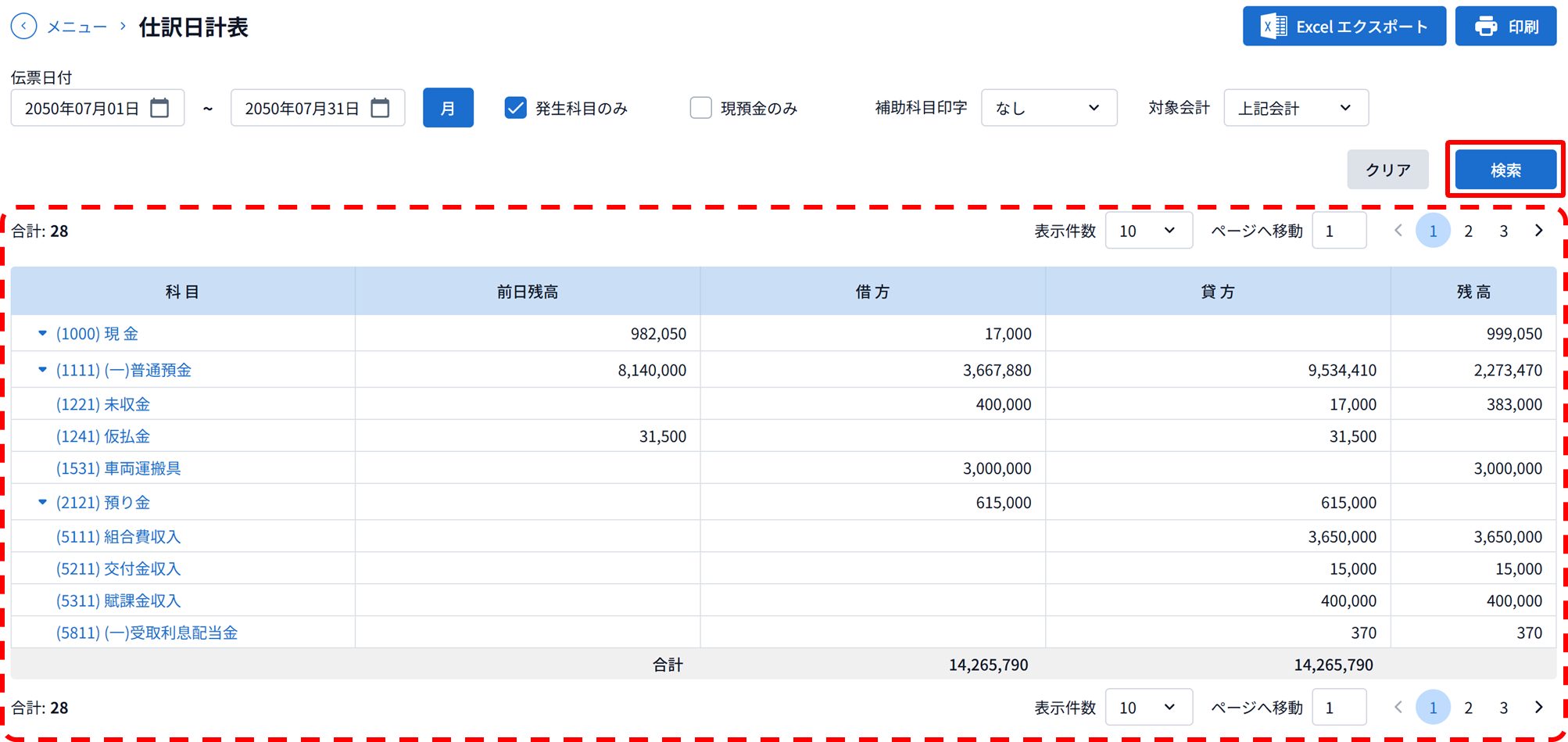This screenshot has width=1568, height=742.
Task: Click the 借方 column header
Action: pos(873,292)
